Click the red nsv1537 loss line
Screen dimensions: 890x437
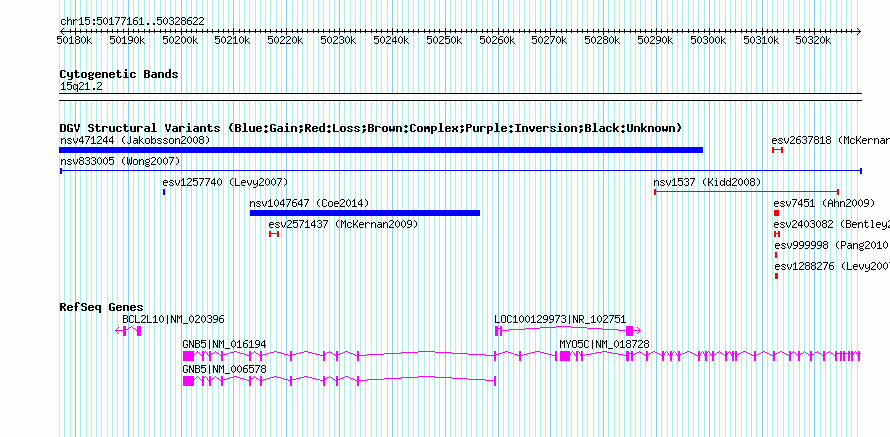[746, 192]
